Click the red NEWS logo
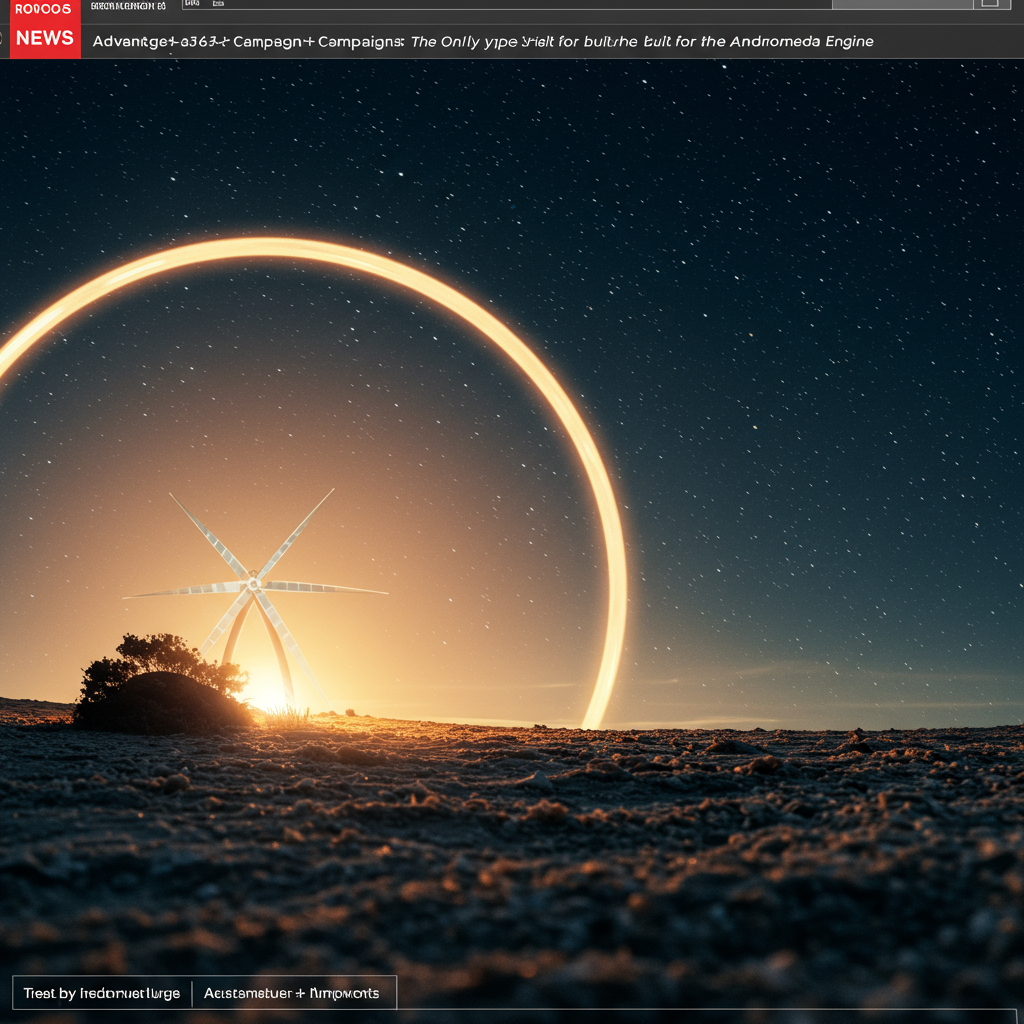 (44, 38)
